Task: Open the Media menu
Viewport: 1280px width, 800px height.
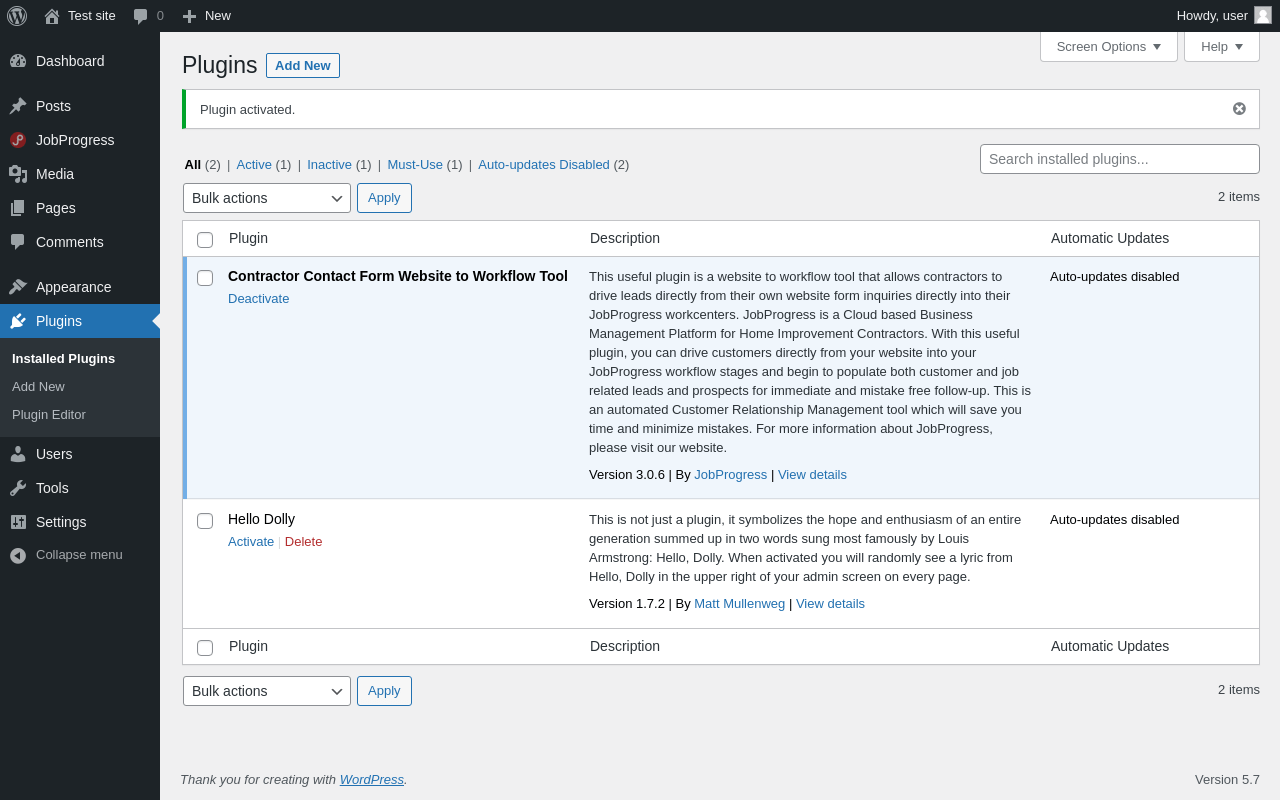Action: (x=80, y=174)
